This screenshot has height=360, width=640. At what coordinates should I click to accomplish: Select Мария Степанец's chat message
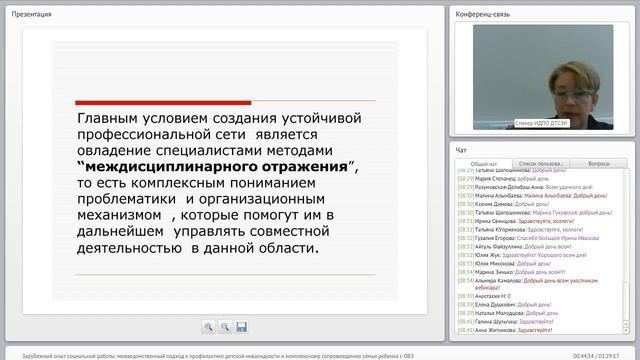[503, 179]
